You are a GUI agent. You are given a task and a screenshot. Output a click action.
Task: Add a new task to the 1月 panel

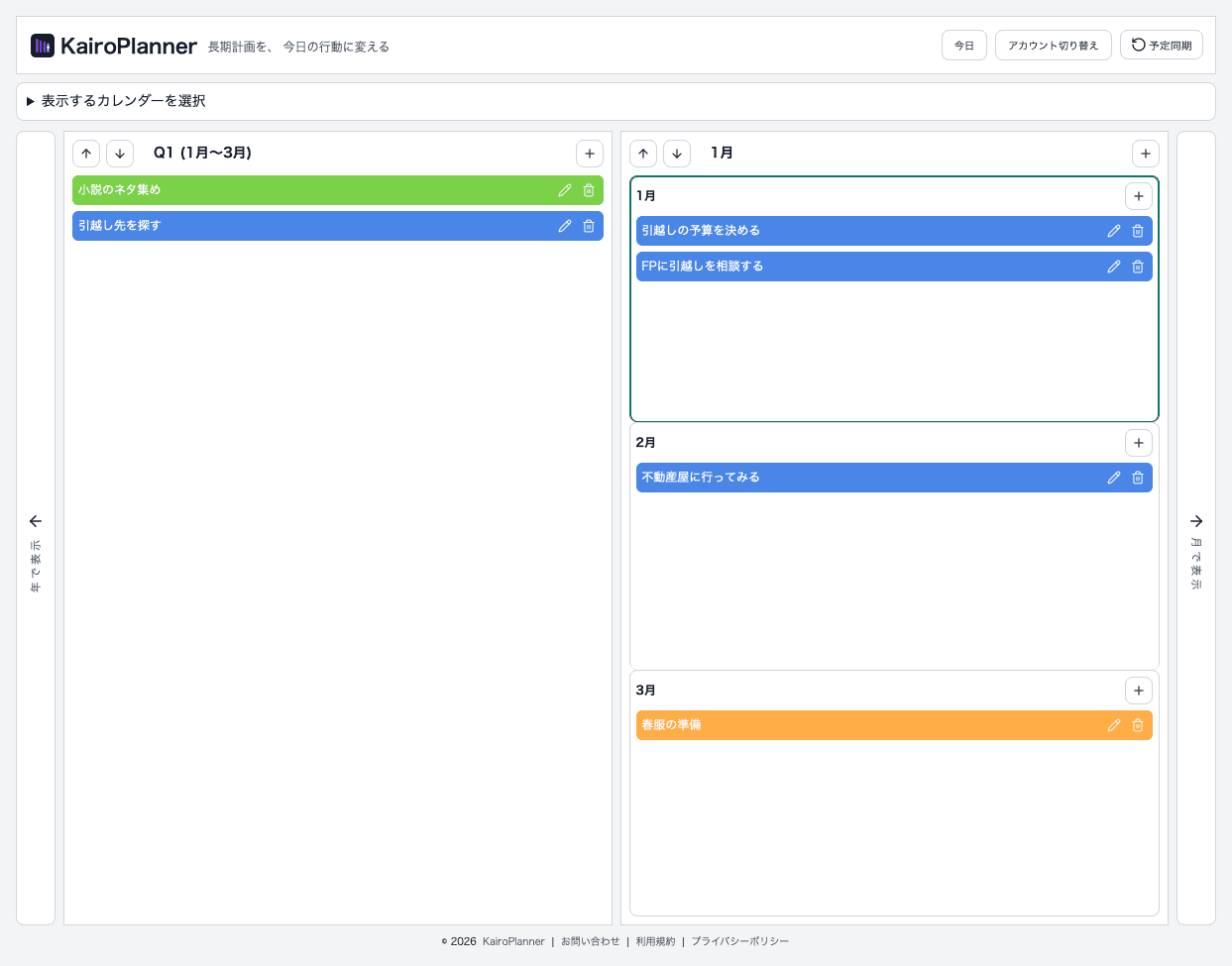pyautogui.click(x=1138, y=196)
